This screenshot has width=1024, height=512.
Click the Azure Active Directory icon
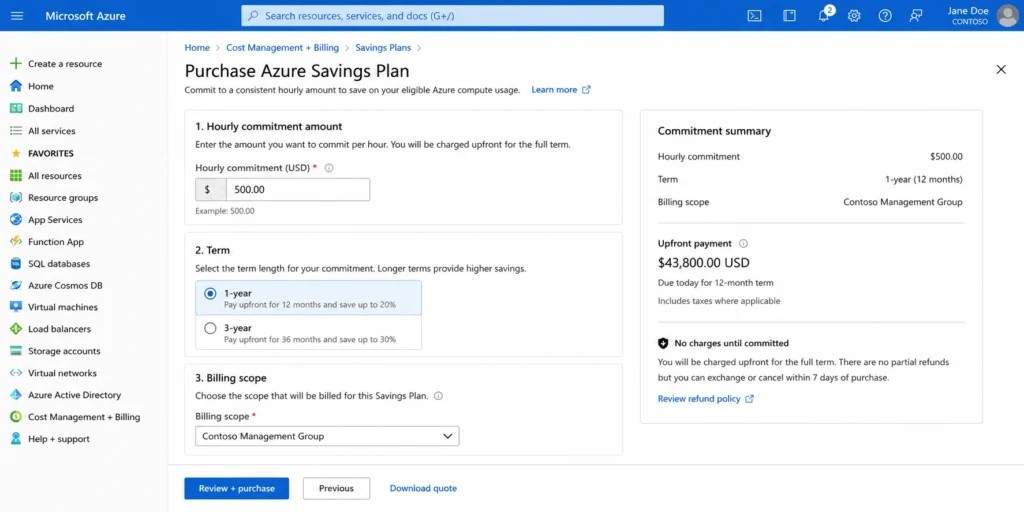(16, 395)
